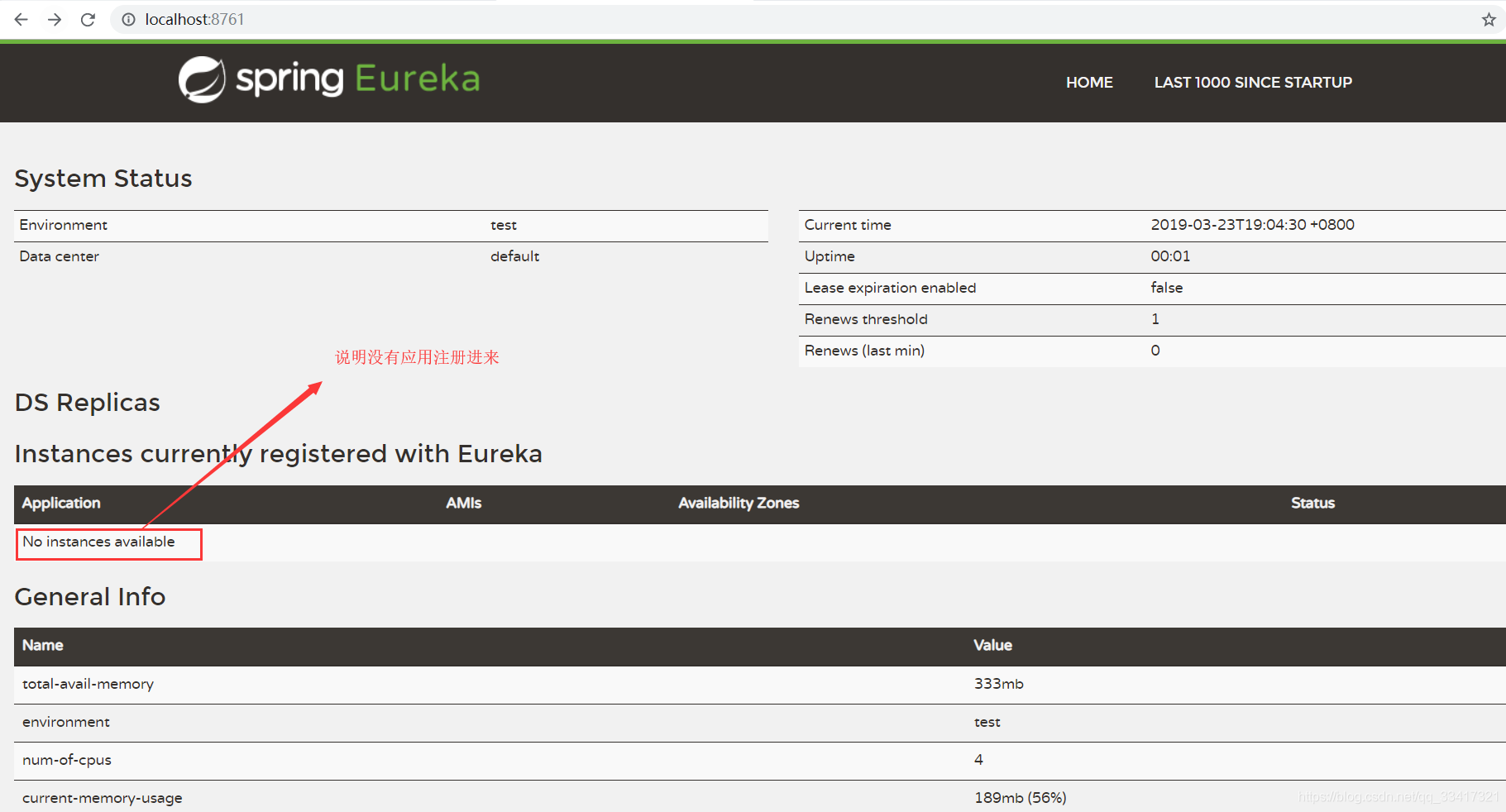View the site info icon beside localhost
This screenshot has height=812, width=1506.
128,19
